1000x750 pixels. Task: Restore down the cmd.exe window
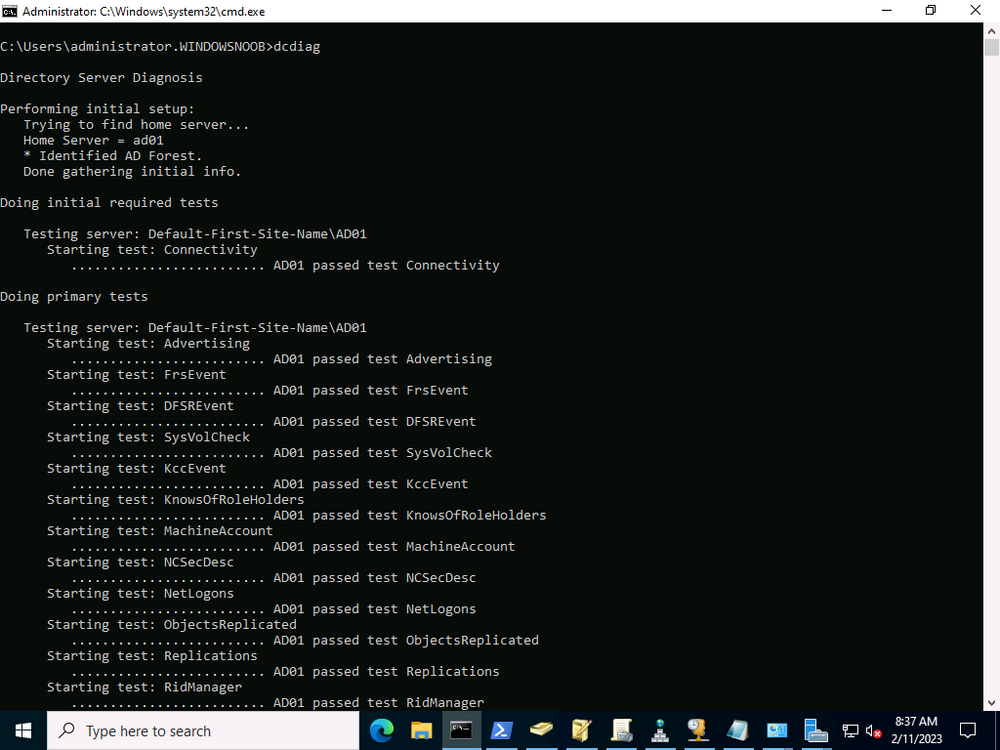click(x=930, y=11)
